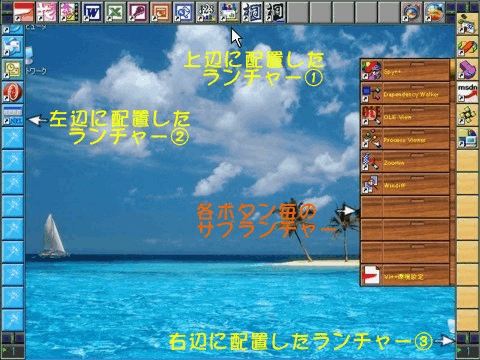480x360 pixels.
Task: Launch the red round icon on the left launcher
Action: (x=13, y=92)
